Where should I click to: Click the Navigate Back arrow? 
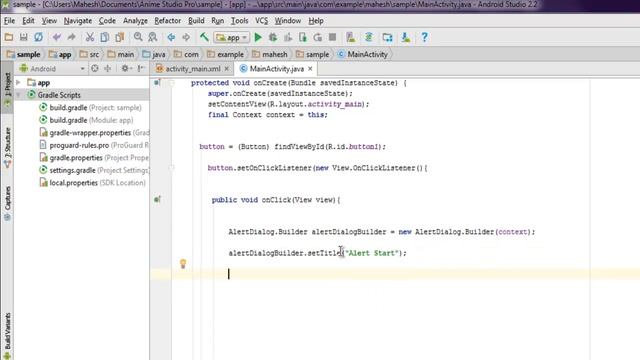point(171,38)
